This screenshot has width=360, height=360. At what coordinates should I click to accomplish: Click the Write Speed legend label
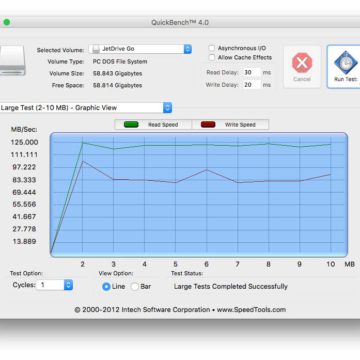pos(240,125)
